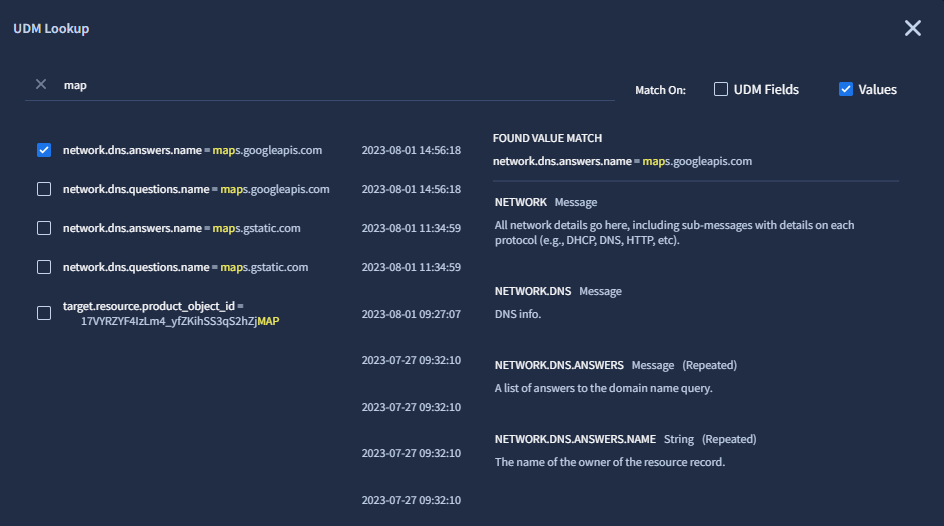Select the network.dns.questions.name = maps.googleapis.com row text

pyautogui.click(x=196, y=189)
